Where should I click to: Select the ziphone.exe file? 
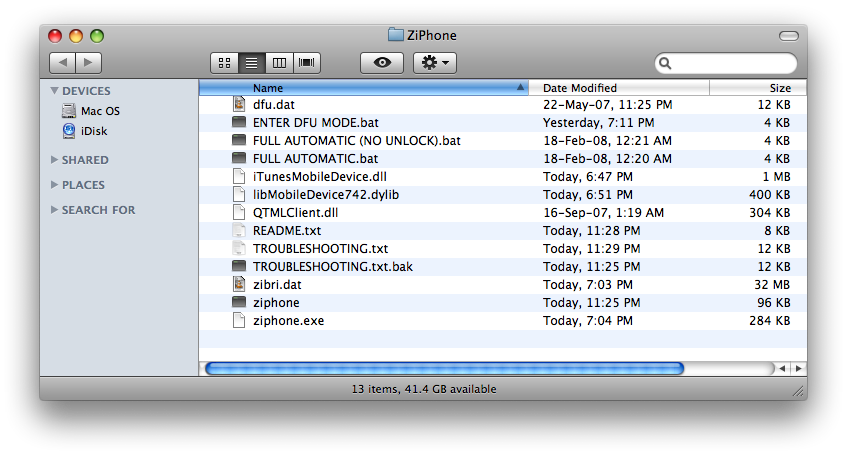[x=288, y=321]
